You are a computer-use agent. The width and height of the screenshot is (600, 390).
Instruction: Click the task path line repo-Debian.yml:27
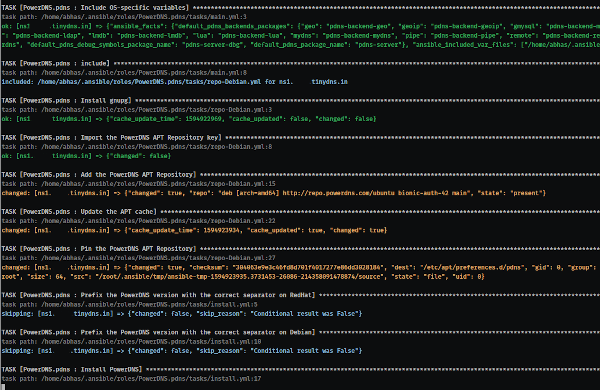[x=139, y=258]
